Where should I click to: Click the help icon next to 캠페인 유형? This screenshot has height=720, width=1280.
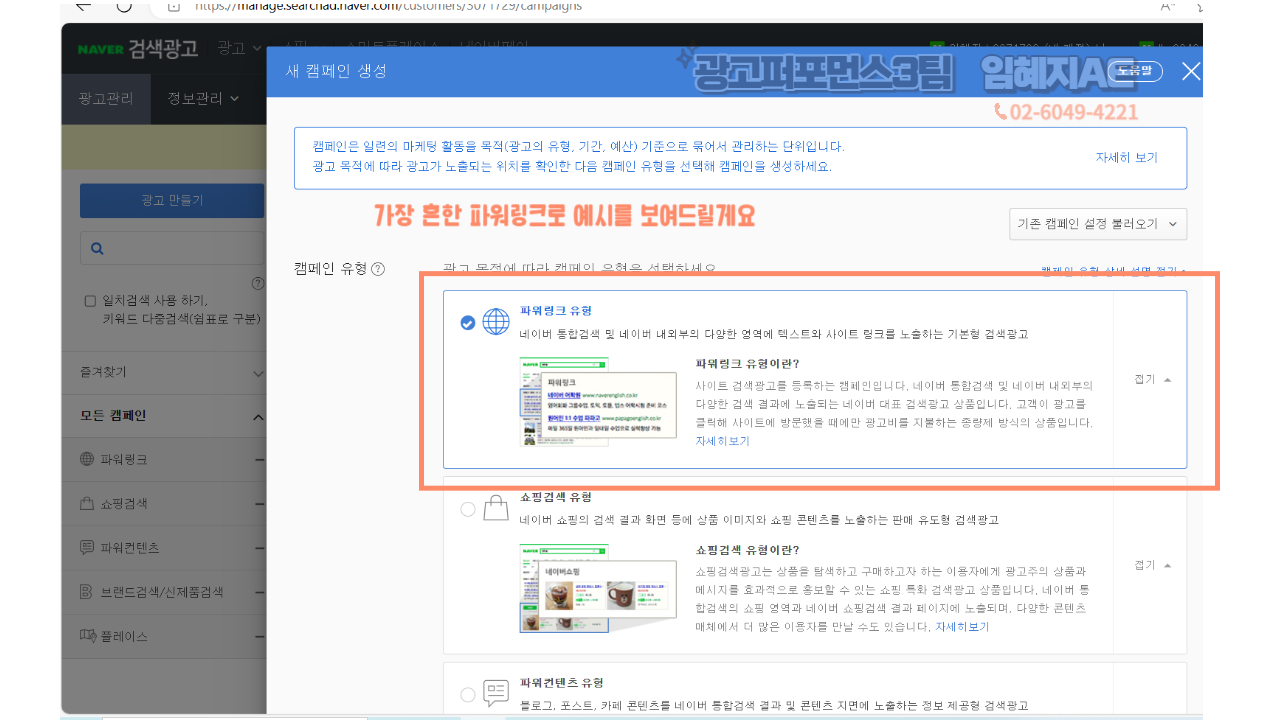tap(378, 269)
